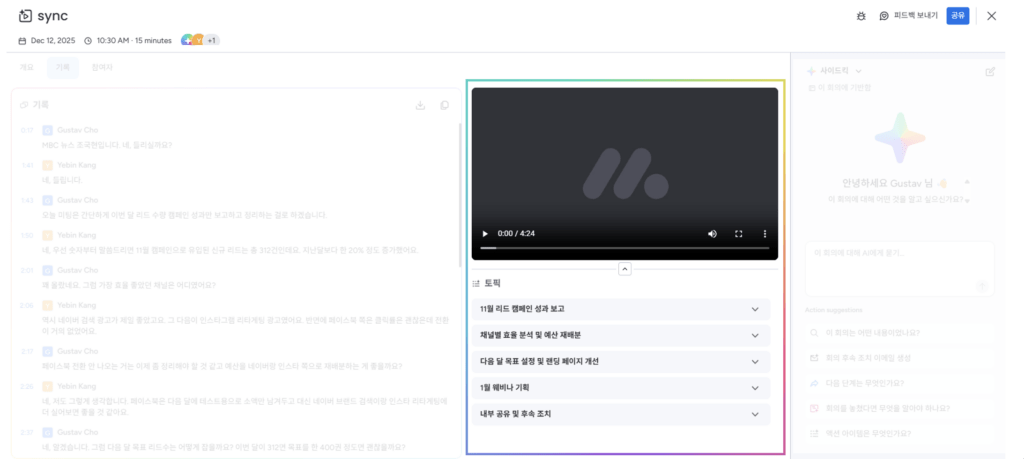This screenshot has height=459, width=1024.
Task: Download the transcript with the download icon
Action: (420, 105)
